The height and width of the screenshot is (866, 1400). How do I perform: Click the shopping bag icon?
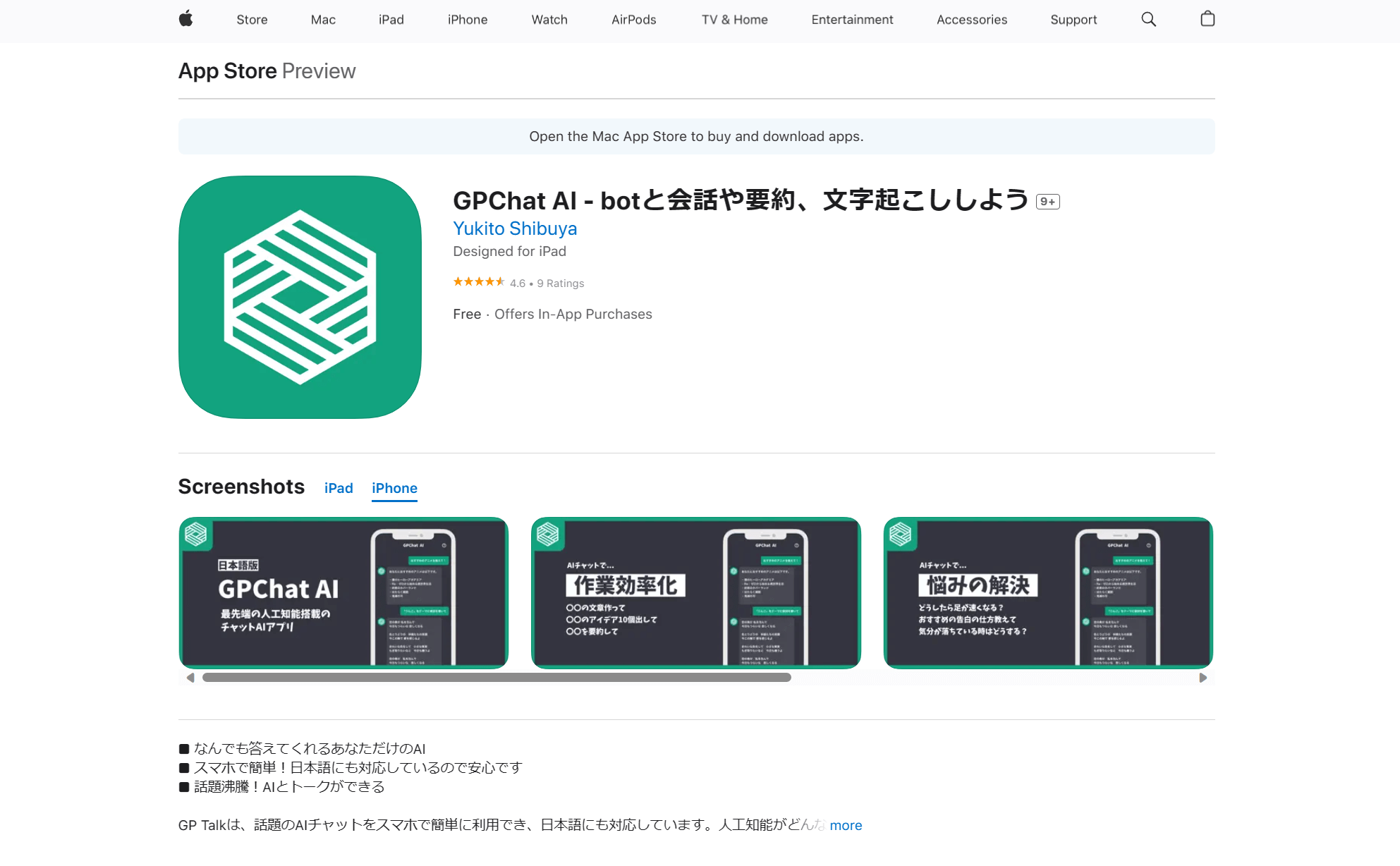1207,19
